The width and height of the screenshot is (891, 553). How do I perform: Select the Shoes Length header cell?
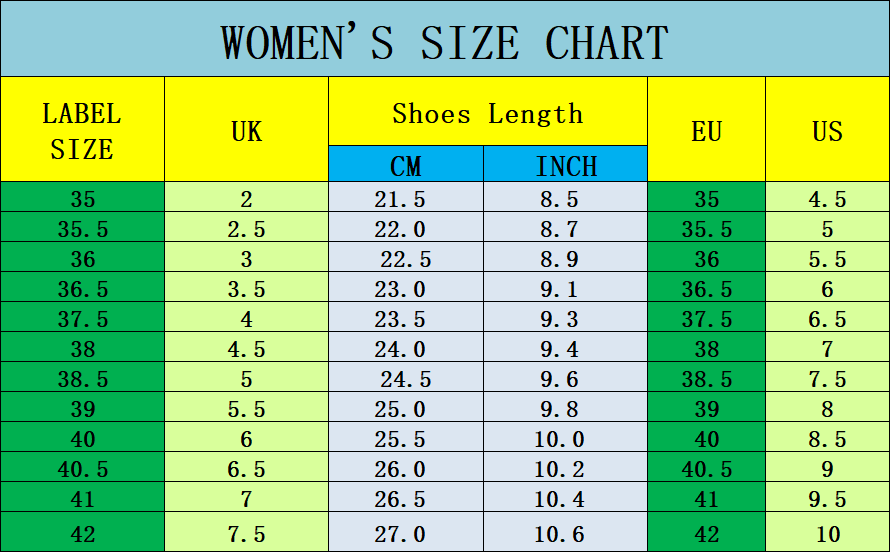(487, 113)
